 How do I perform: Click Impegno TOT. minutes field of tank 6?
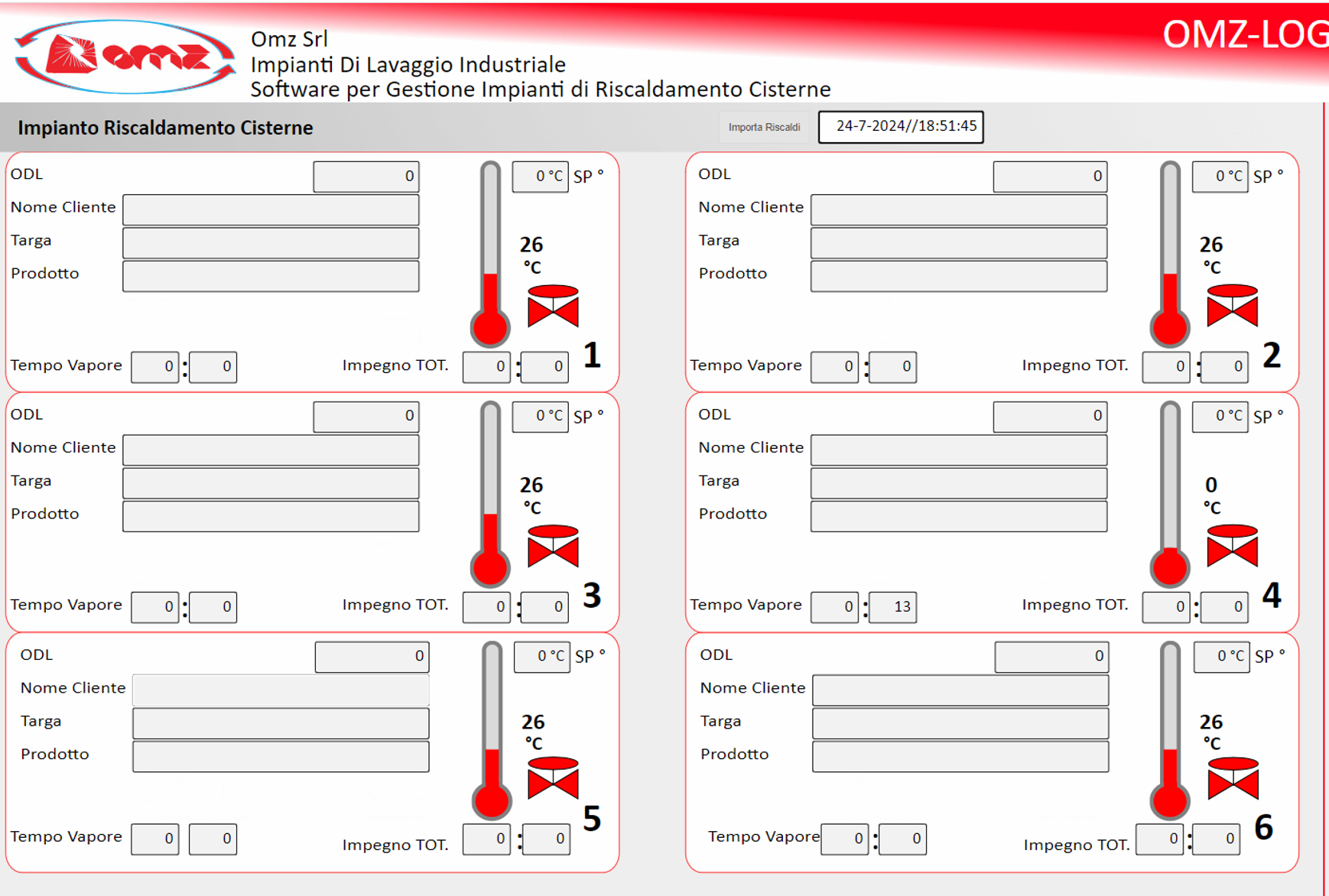pos(1217,839)
